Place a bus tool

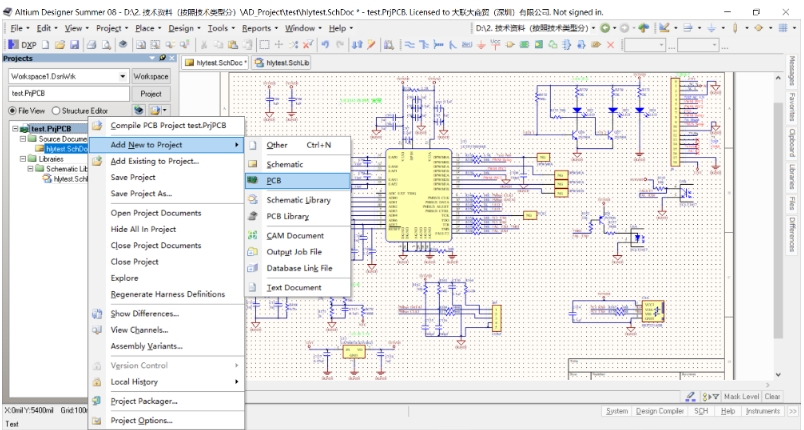[424, 45]
